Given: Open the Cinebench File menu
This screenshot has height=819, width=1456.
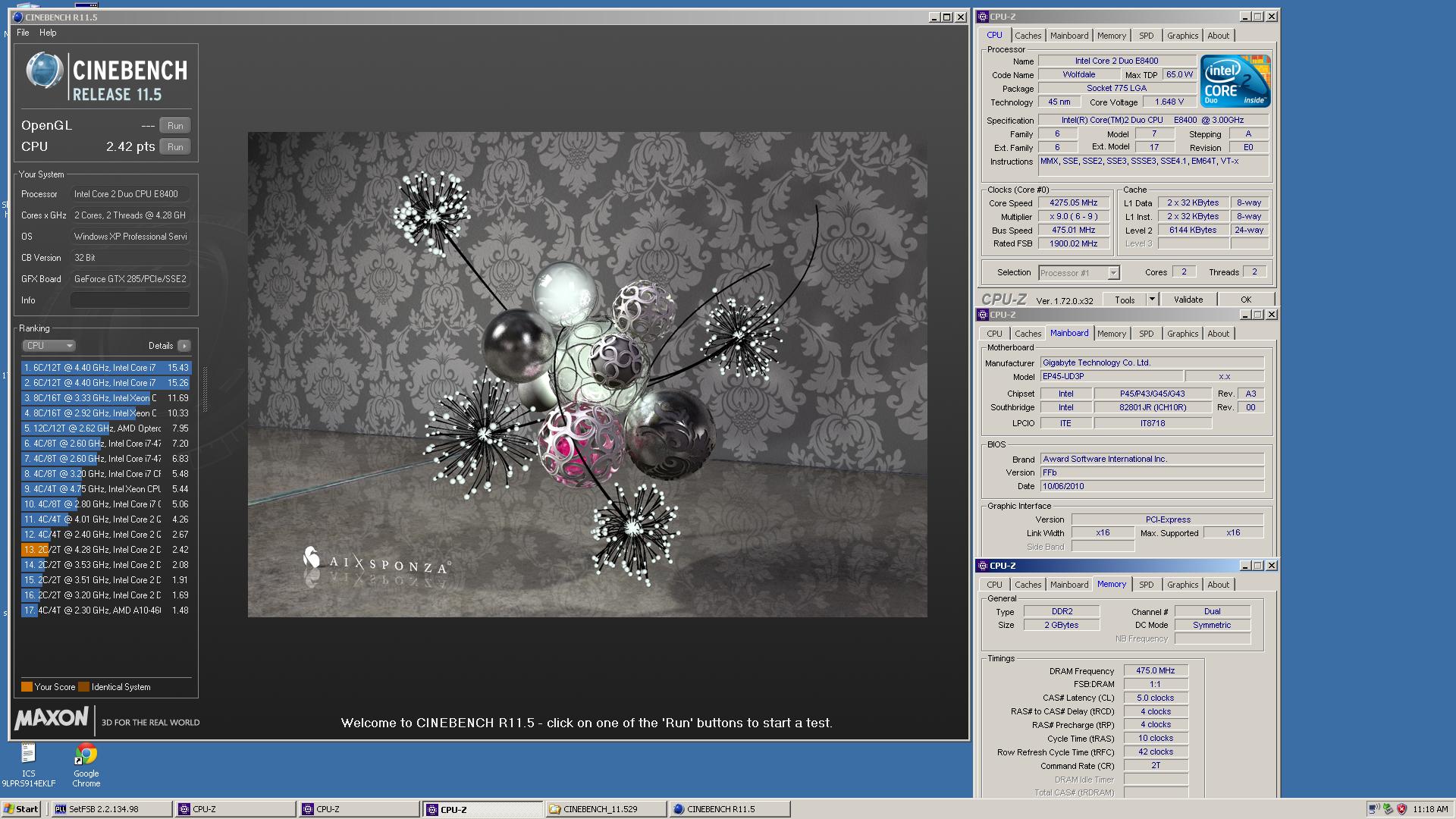Looking at the screenshot, I should click(x=23, y=33).
